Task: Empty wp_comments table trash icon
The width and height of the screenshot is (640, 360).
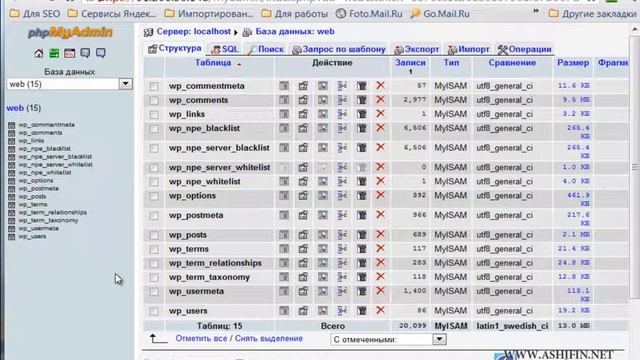Action: 362,100
